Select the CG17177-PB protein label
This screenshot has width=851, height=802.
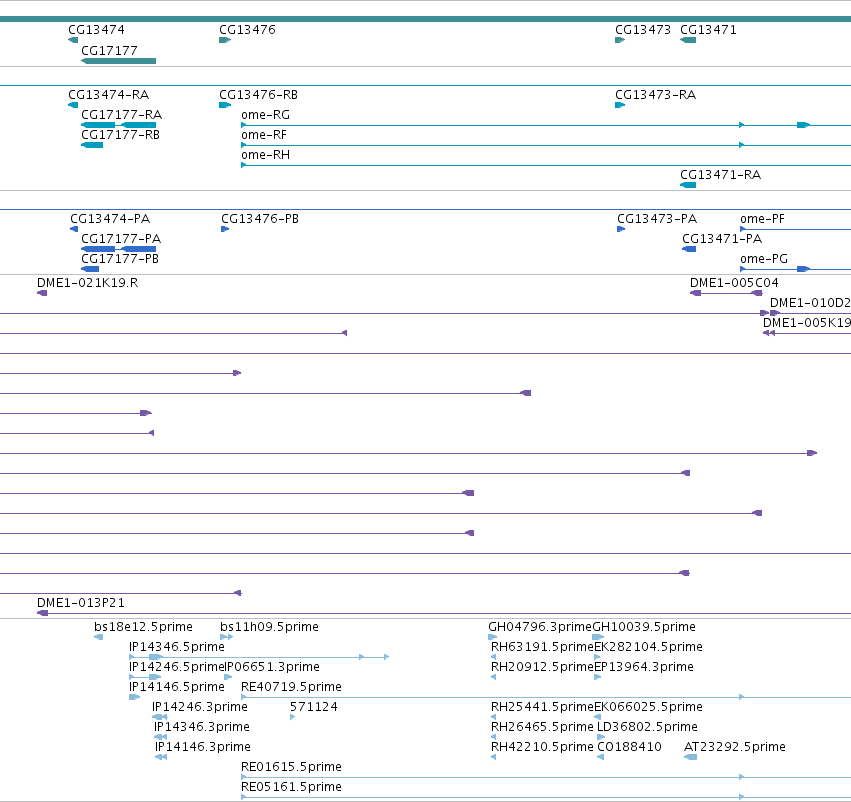click(x=120, y=259)
